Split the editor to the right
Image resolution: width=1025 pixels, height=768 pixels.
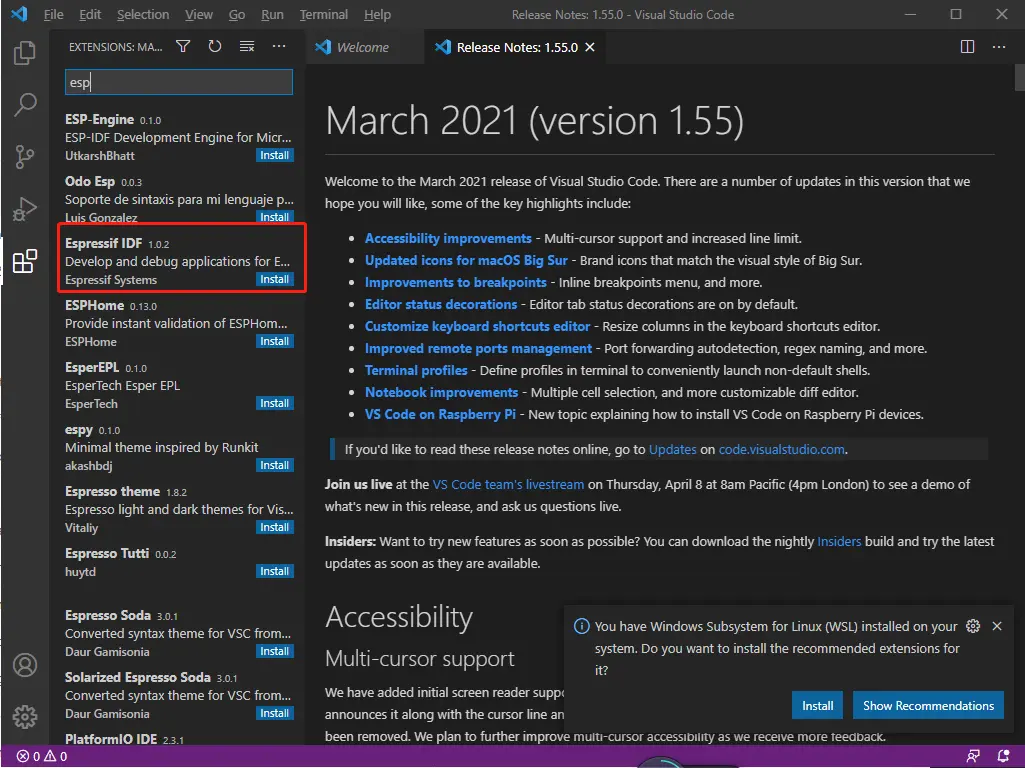(967, 46)
